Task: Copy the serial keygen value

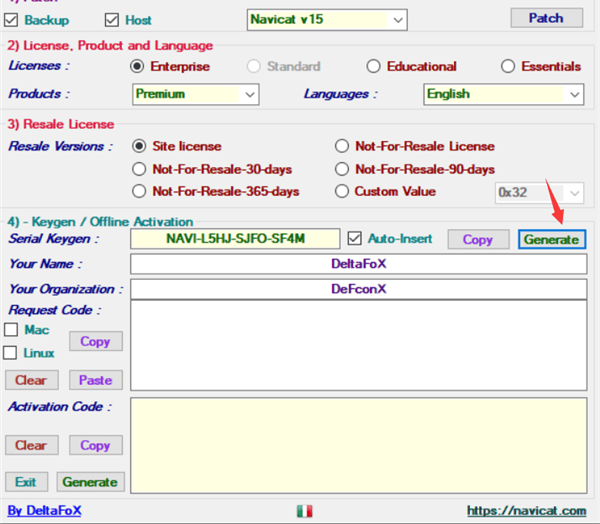Action: pyautogui.click(x=478, y=240)
